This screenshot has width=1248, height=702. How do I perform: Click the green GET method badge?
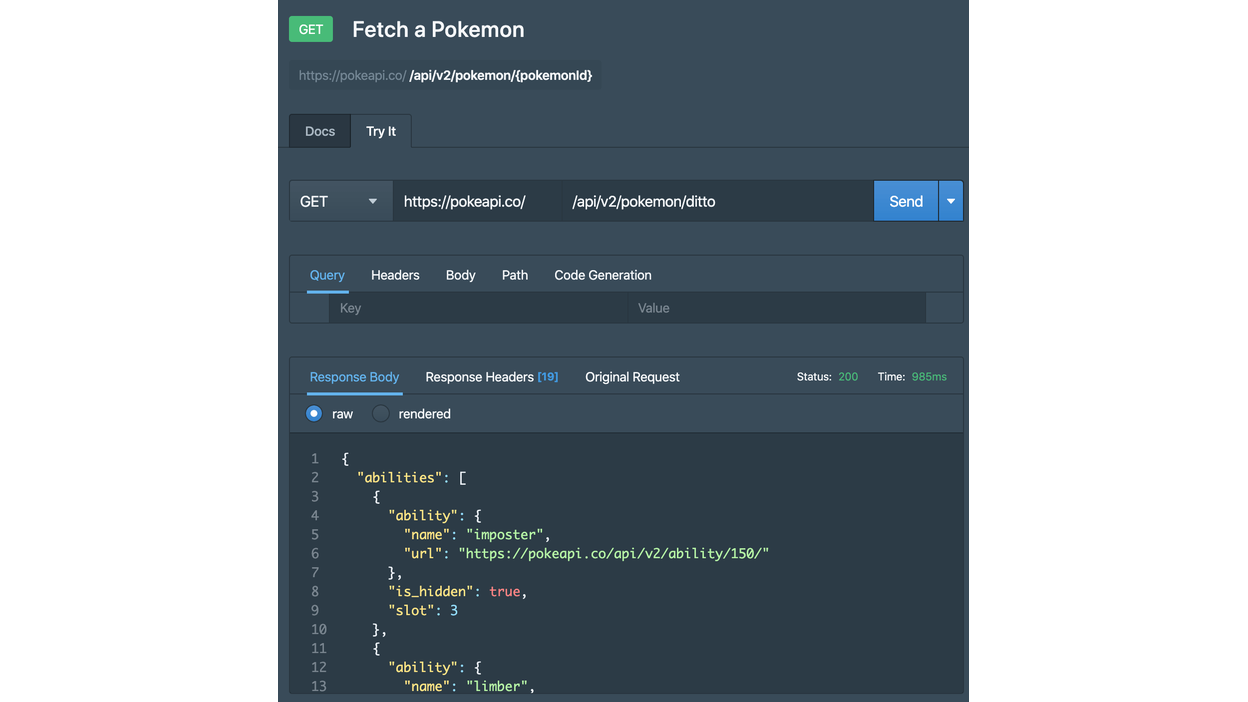point(310,29)
